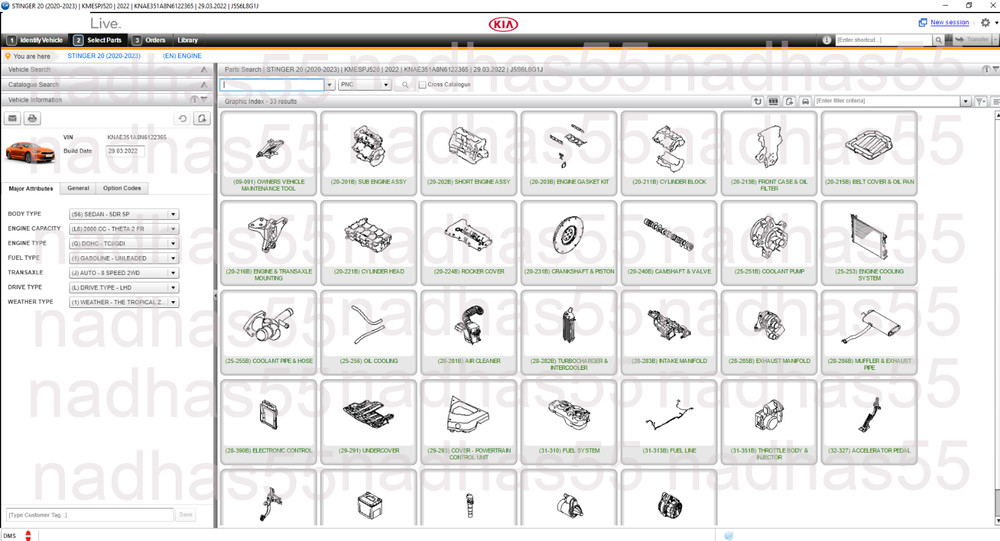The height and width of the screenshot is (541, 1000).
Task: Open the Engine Gasket Kit (20-203B) group
Action: tap(569, 153)
